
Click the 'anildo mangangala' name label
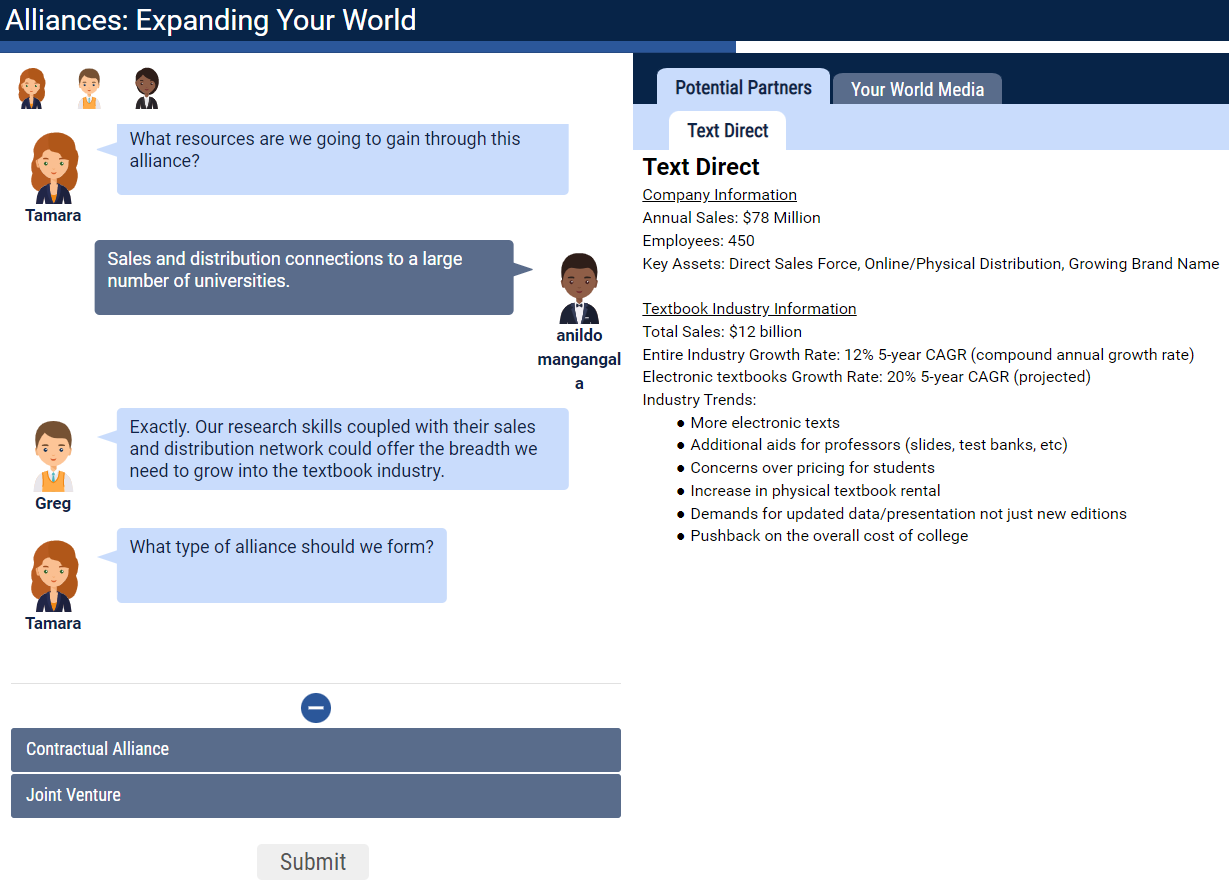pos(579,360)
